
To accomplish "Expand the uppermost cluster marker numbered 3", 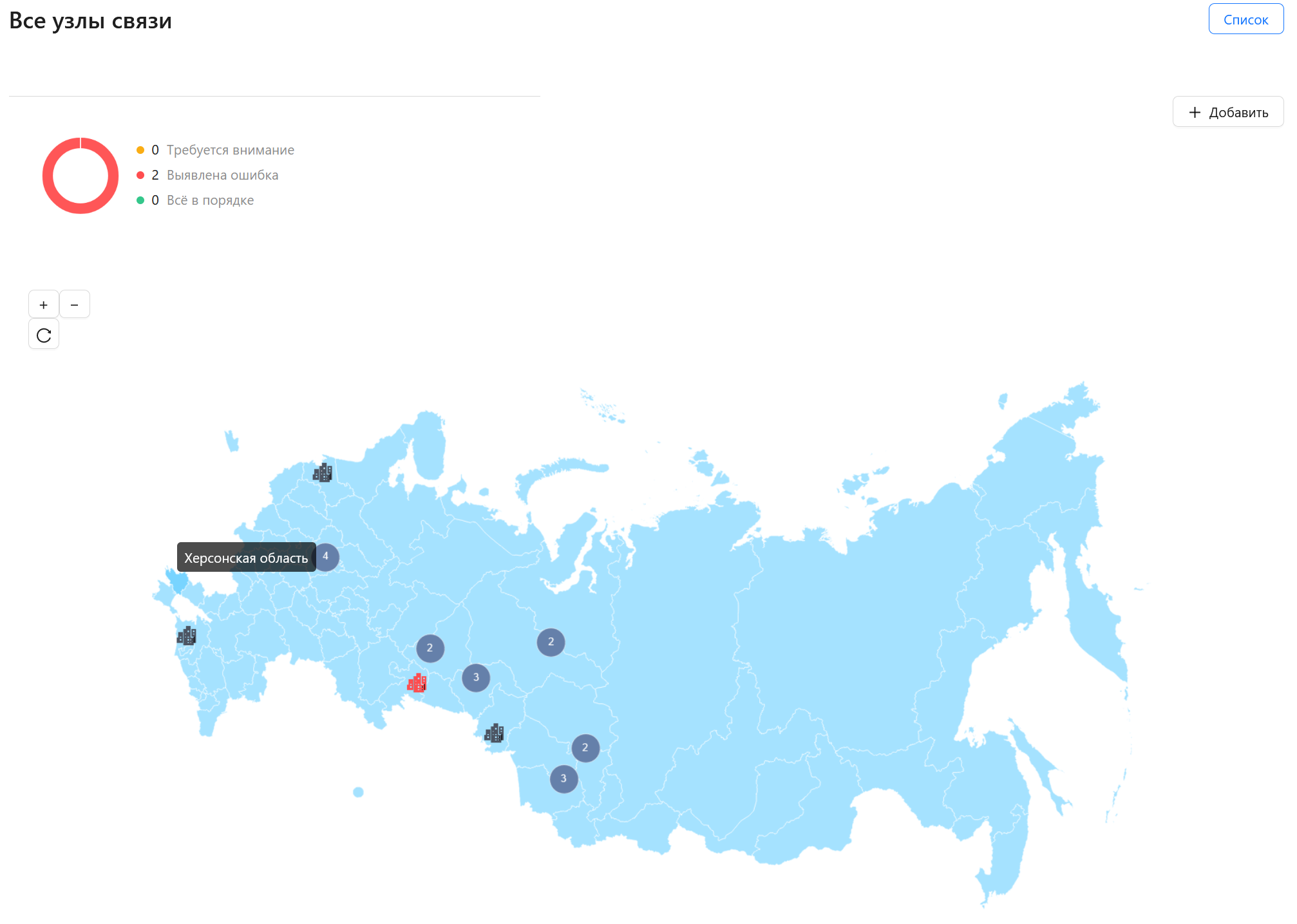I will (x=476, y=677).
